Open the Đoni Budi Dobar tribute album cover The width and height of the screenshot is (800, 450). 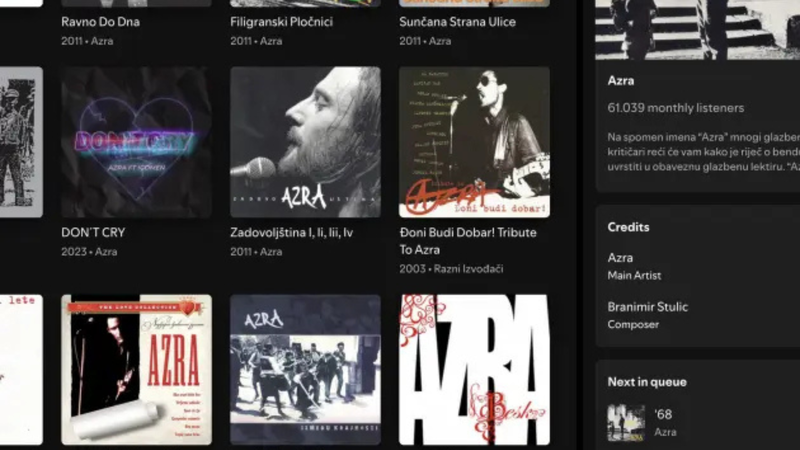[474, 142]
